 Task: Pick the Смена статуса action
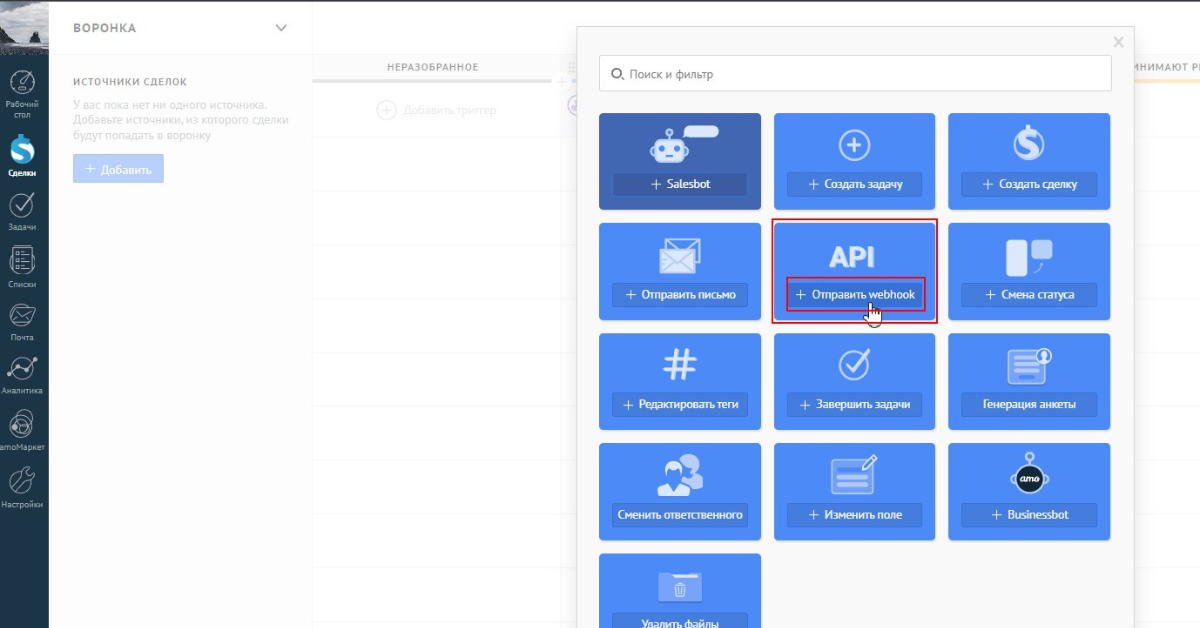point(1028,271)
